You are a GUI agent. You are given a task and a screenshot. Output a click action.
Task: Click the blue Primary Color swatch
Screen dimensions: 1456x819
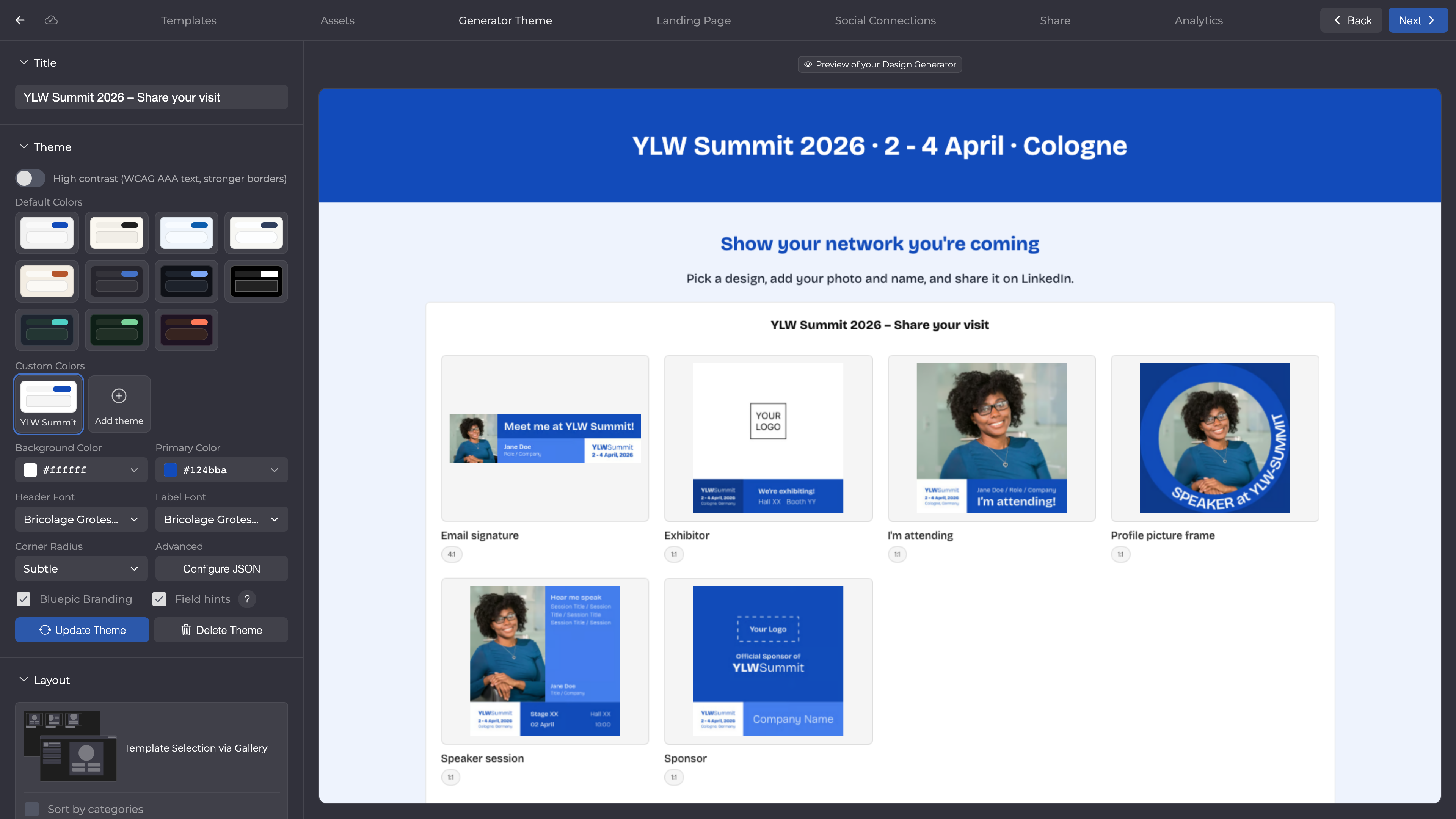170,470
